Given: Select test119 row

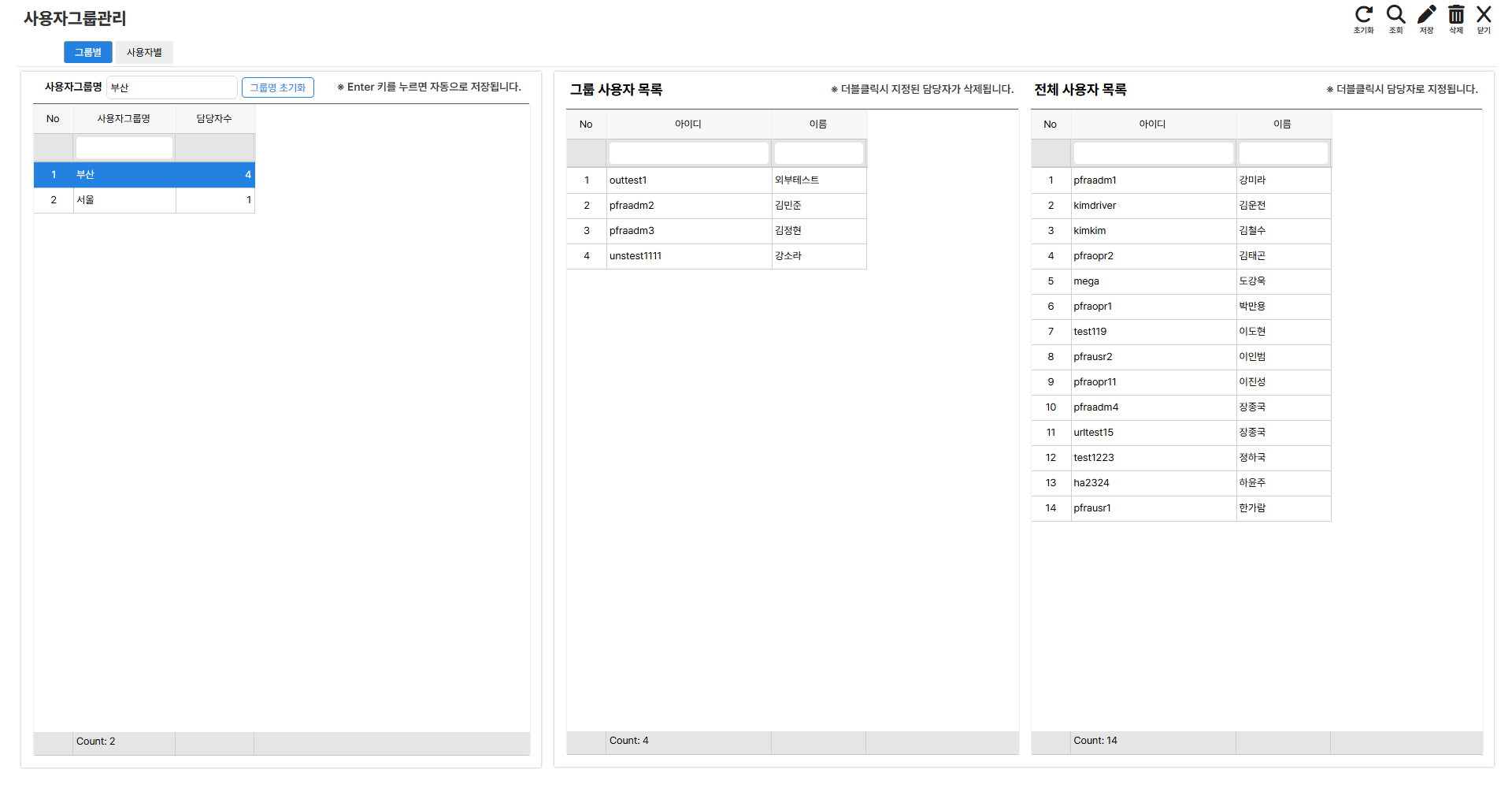Looking at the screenshot, I should [1181, 332].
